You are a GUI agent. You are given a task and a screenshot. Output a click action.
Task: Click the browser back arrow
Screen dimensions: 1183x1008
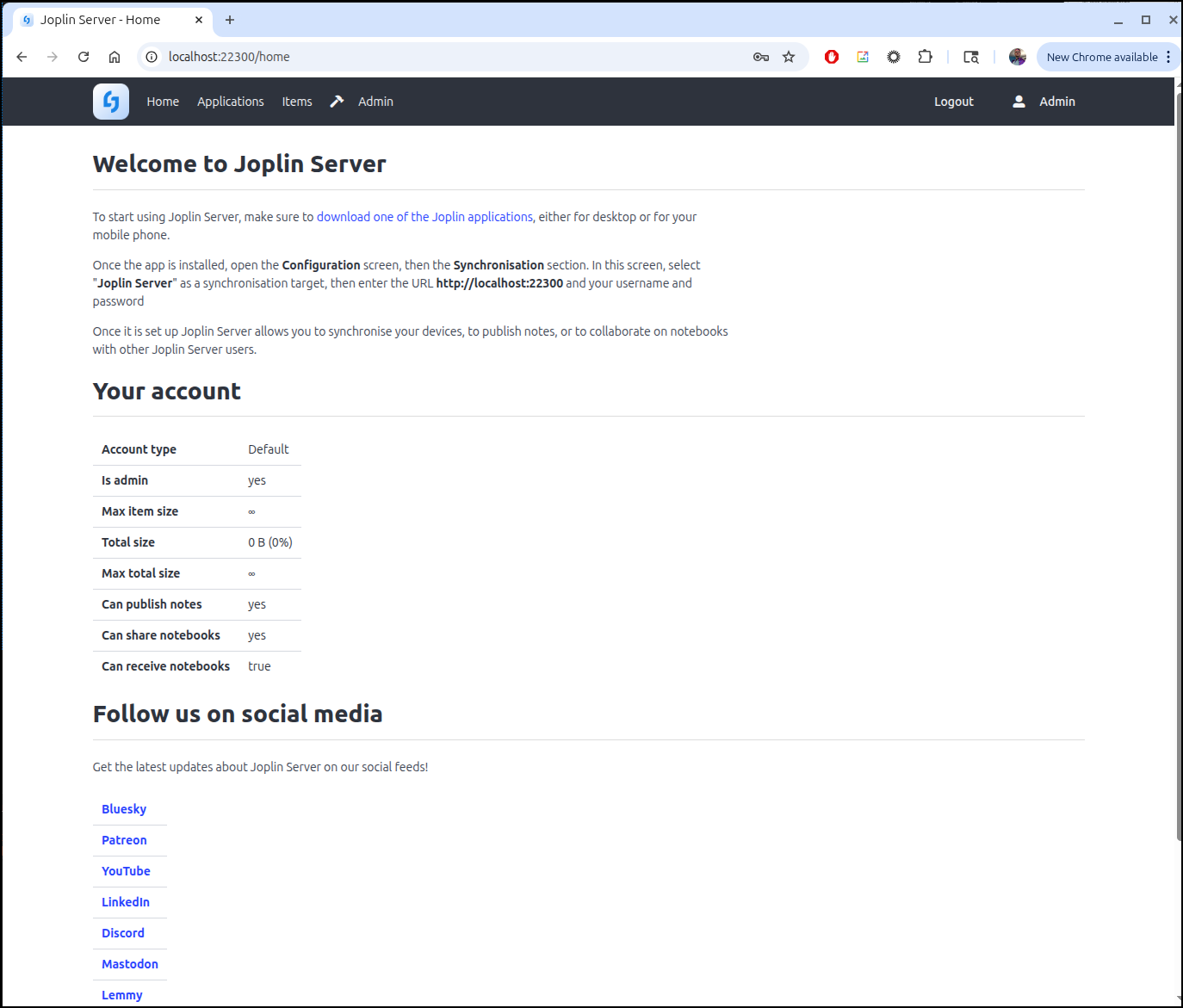pyautogui.click(x=22, y=57)
